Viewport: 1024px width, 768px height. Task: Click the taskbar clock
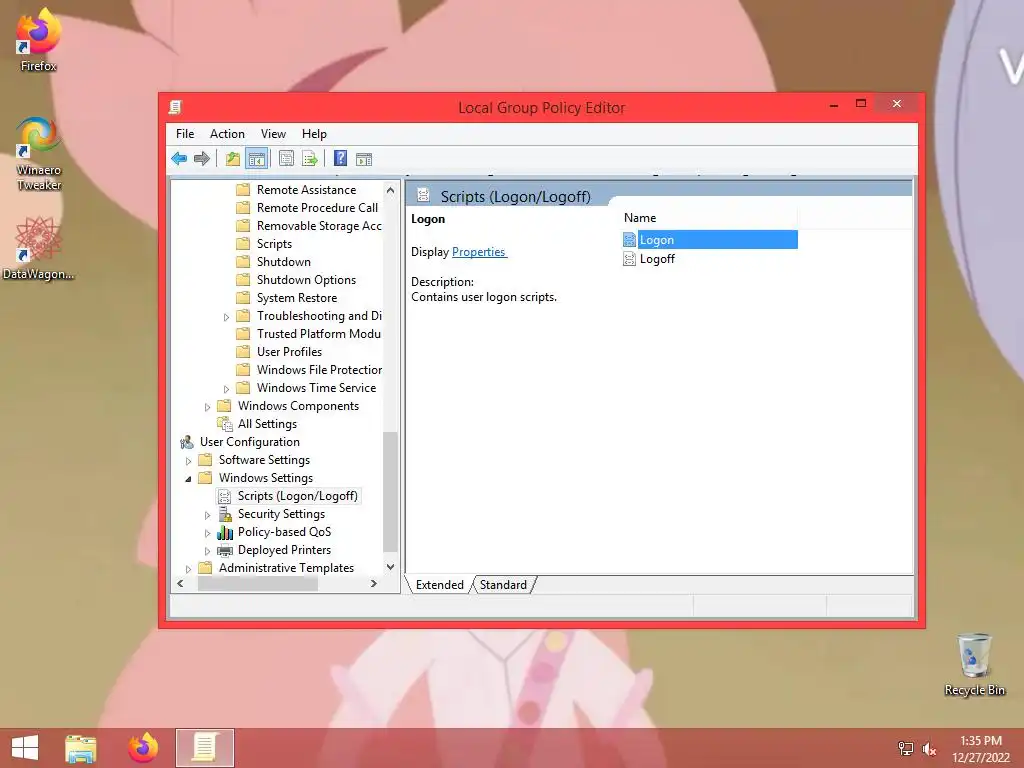[x=981, y=749]
